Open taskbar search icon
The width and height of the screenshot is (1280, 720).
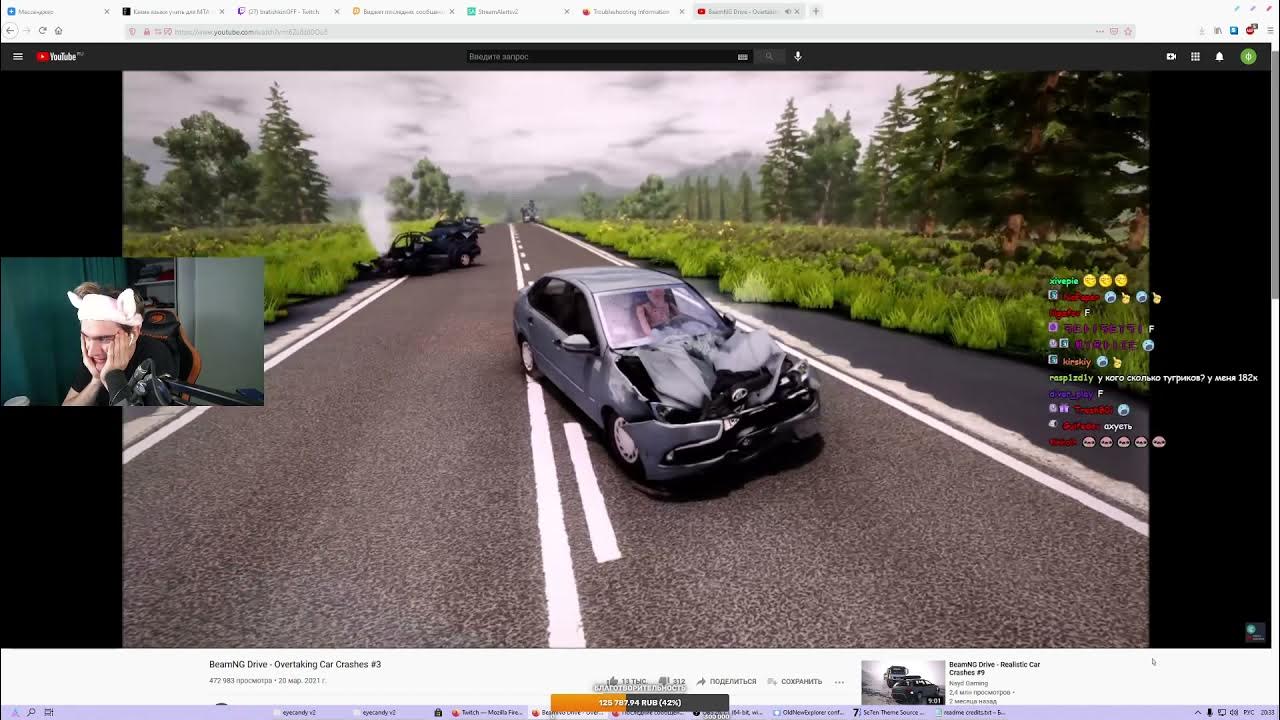[31, 712]
